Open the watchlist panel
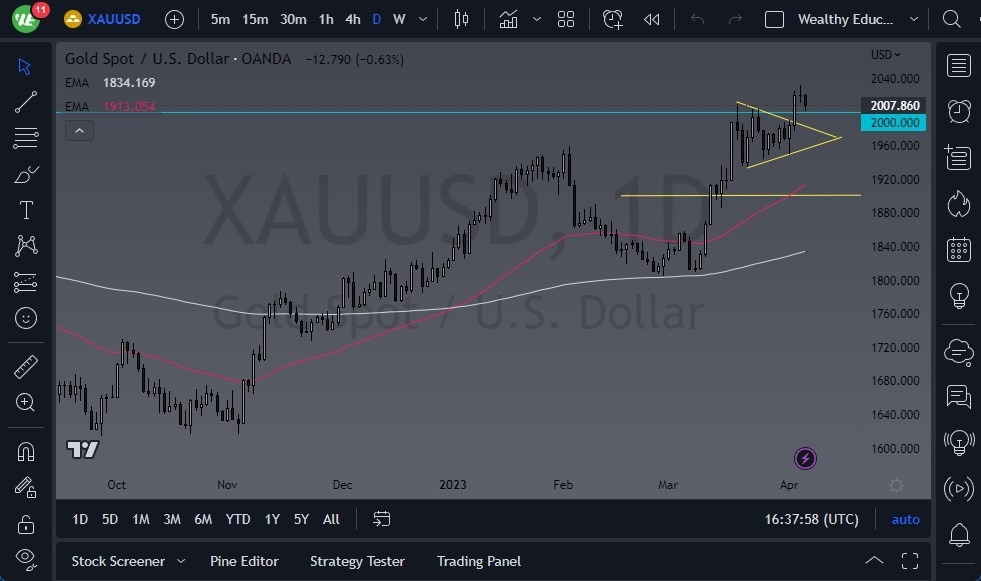 click(958, 66)
